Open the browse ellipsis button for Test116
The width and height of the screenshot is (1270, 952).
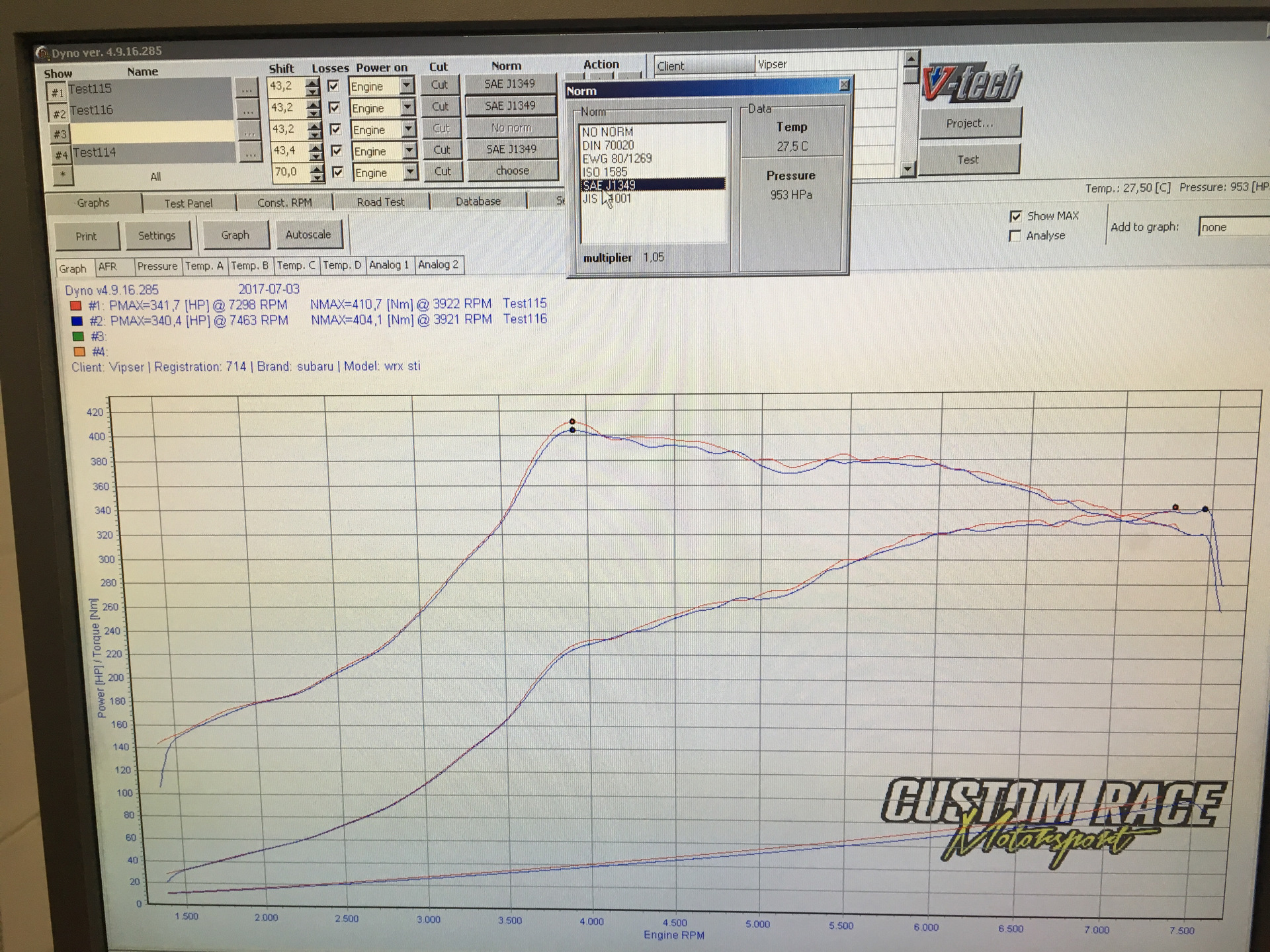[247, 110]
